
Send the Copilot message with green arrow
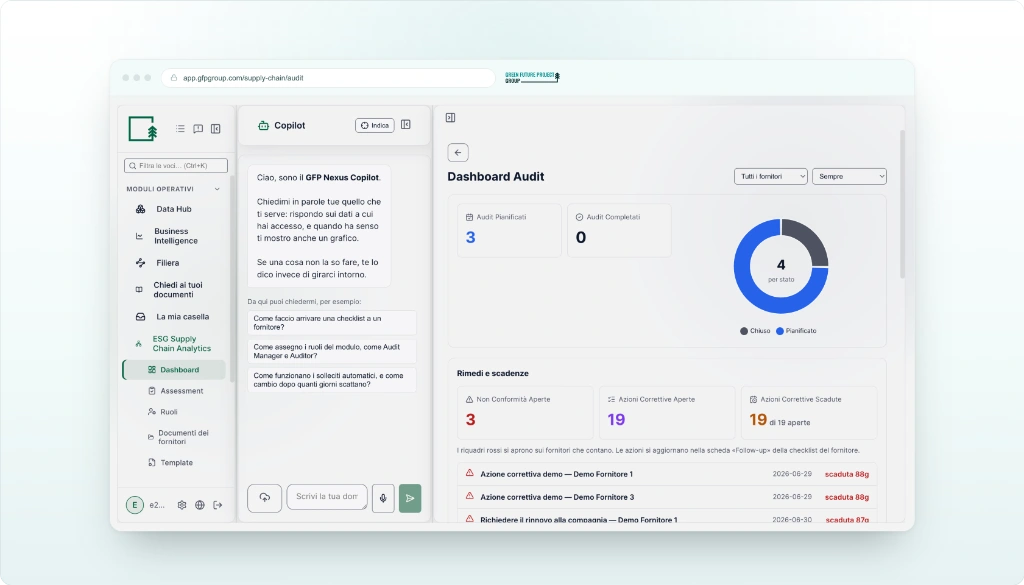410,498
